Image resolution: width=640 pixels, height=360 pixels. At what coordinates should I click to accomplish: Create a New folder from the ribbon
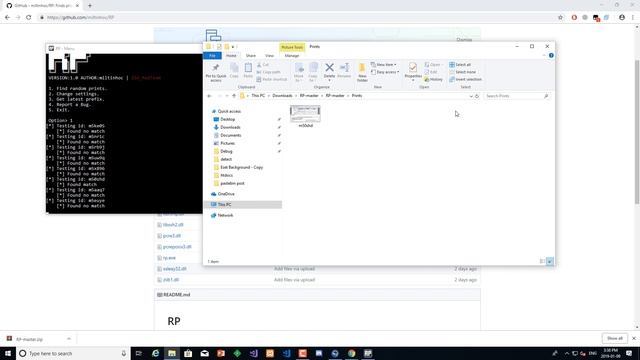[x=362, y=72]
